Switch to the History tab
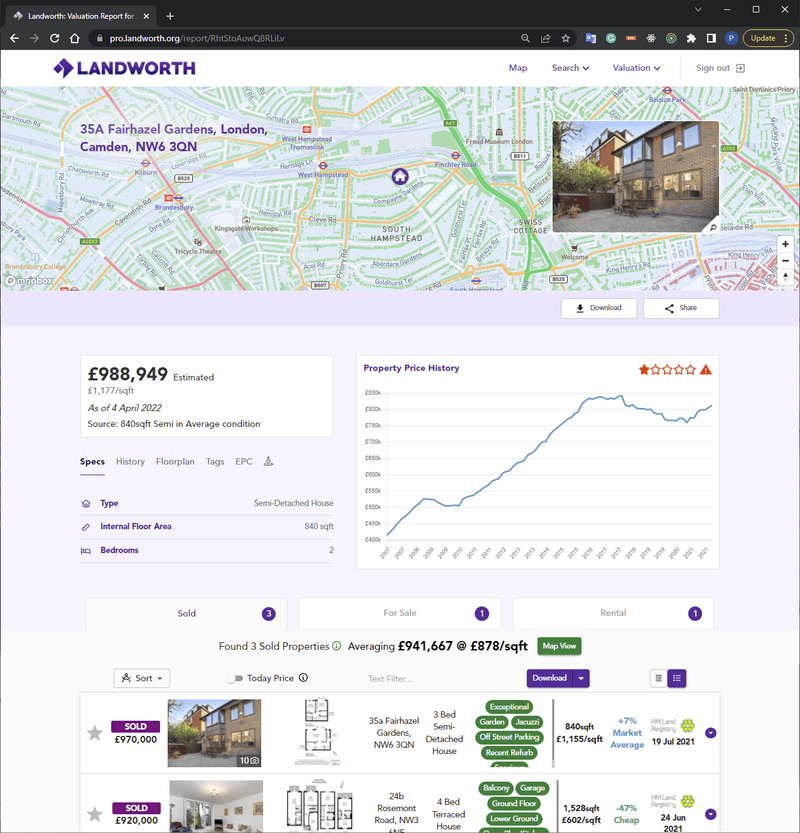Screen dimensions: 800x833 pyautogui.click(x=132, y=462)
